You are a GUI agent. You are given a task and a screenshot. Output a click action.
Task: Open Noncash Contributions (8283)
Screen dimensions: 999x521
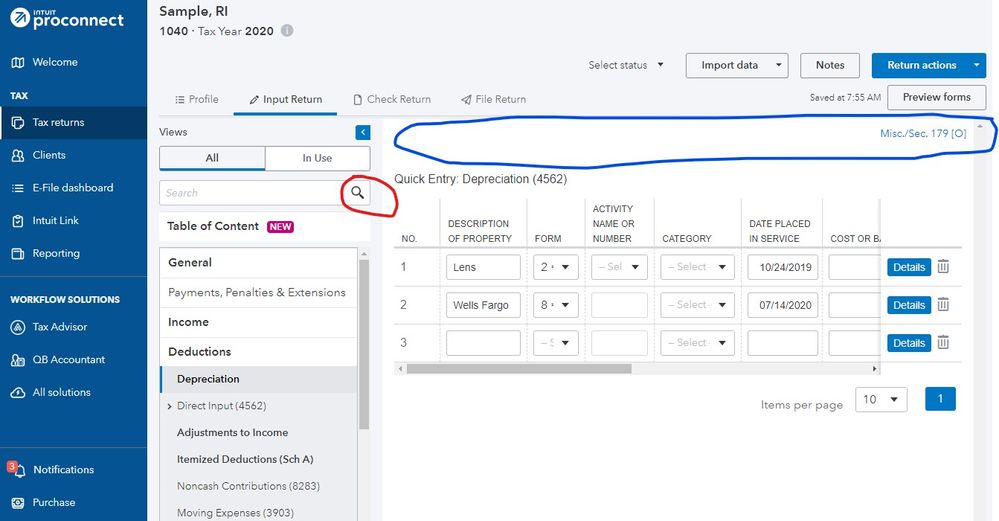point(248,486)
